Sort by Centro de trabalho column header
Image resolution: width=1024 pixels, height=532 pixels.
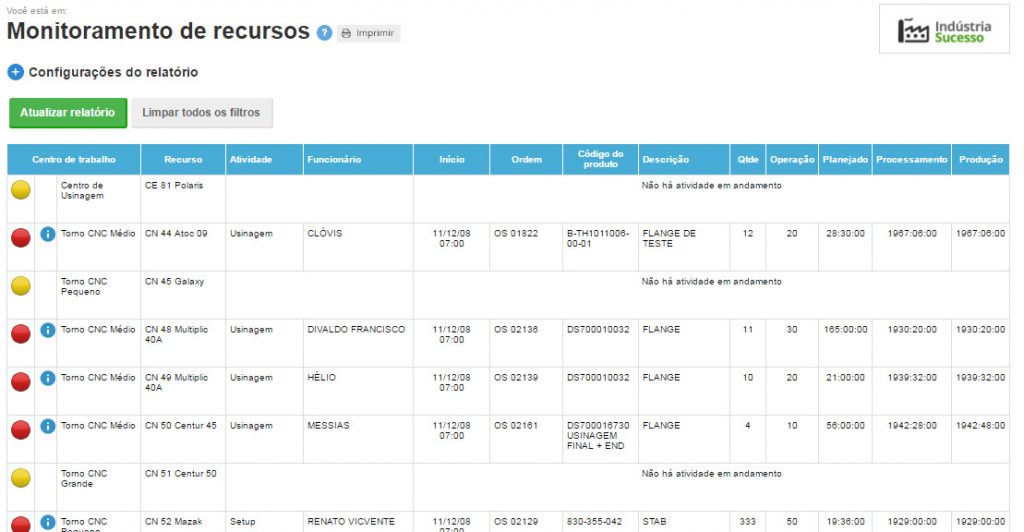74,160
